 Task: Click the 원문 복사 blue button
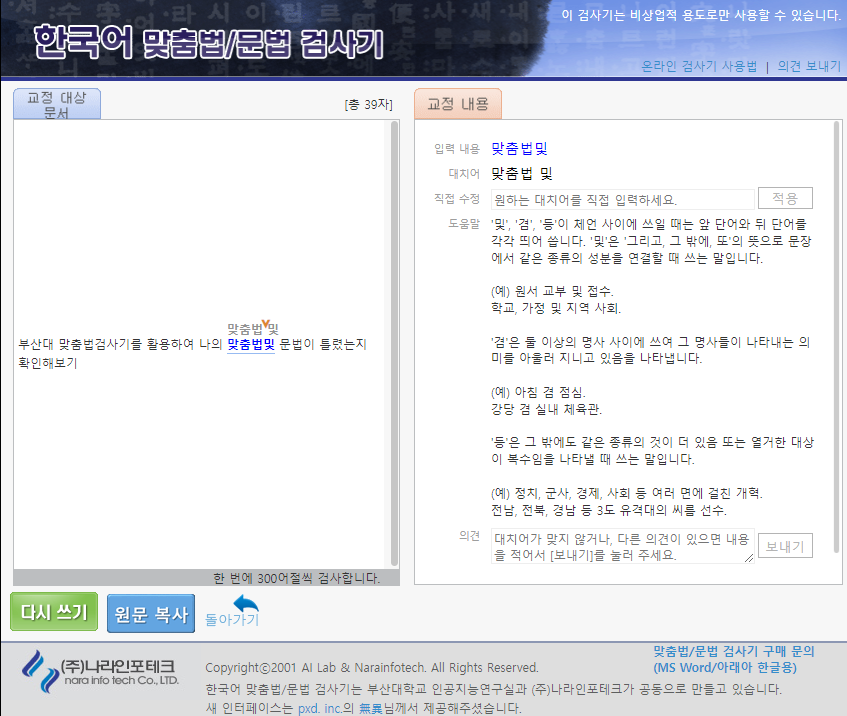click(x=151, y=613)
